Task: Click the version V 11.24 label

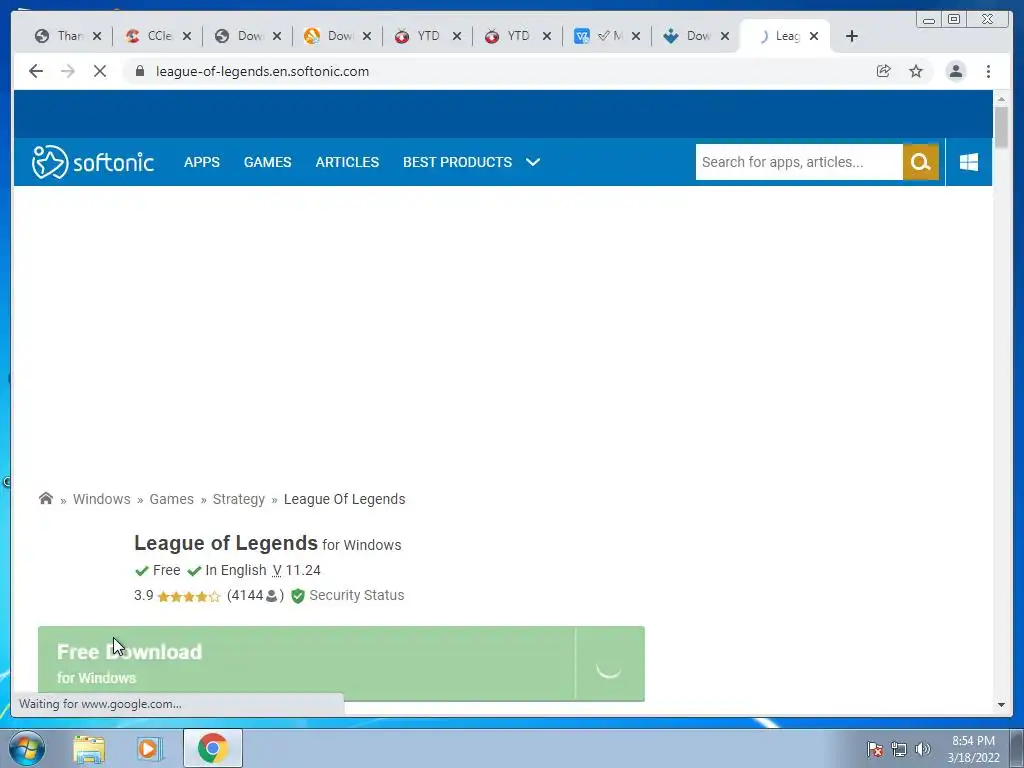Action: point(296,570)
